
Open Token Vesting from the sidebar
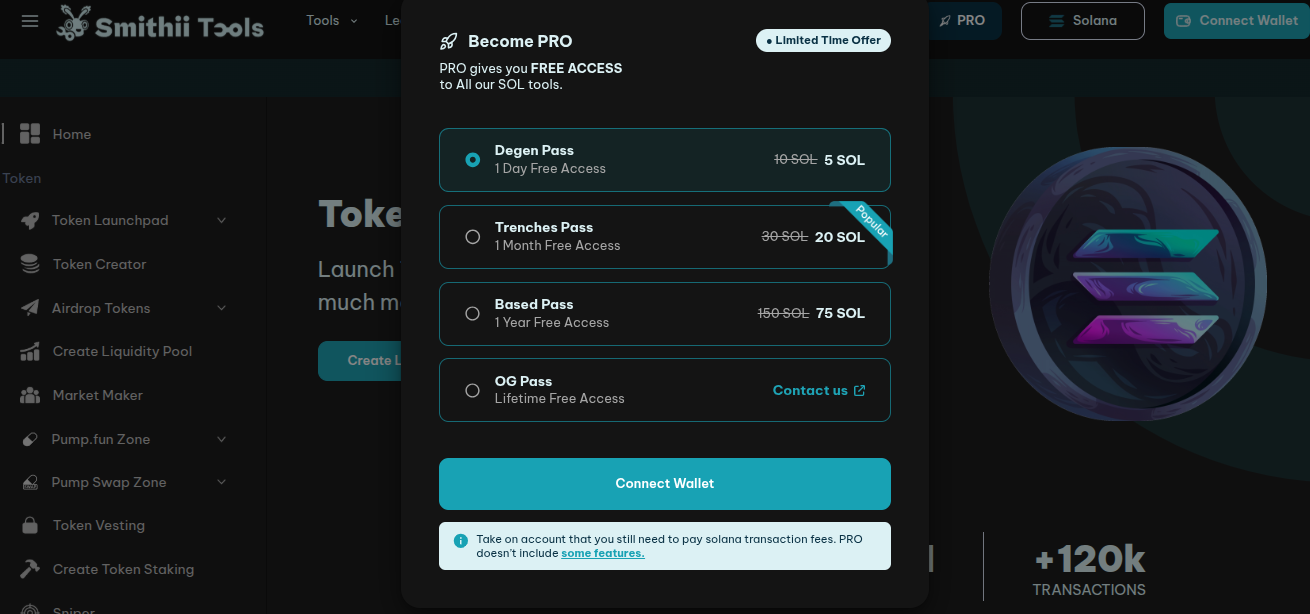click(99, 525)
